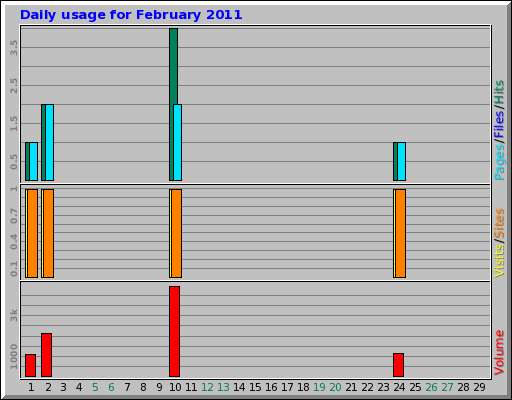Click the day '21' axis label
Image resolution: width=512 pixels, height=400 pixels.
point(351,387)
